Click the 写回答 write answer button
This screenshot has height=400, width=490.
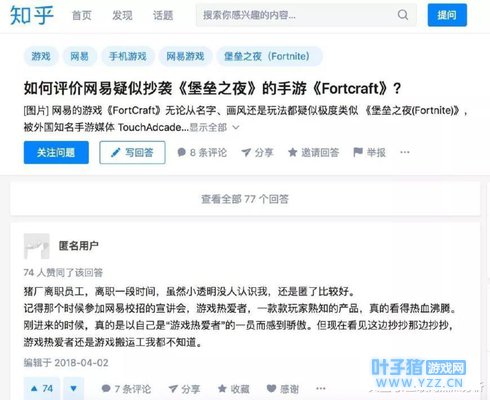point(132,152)
